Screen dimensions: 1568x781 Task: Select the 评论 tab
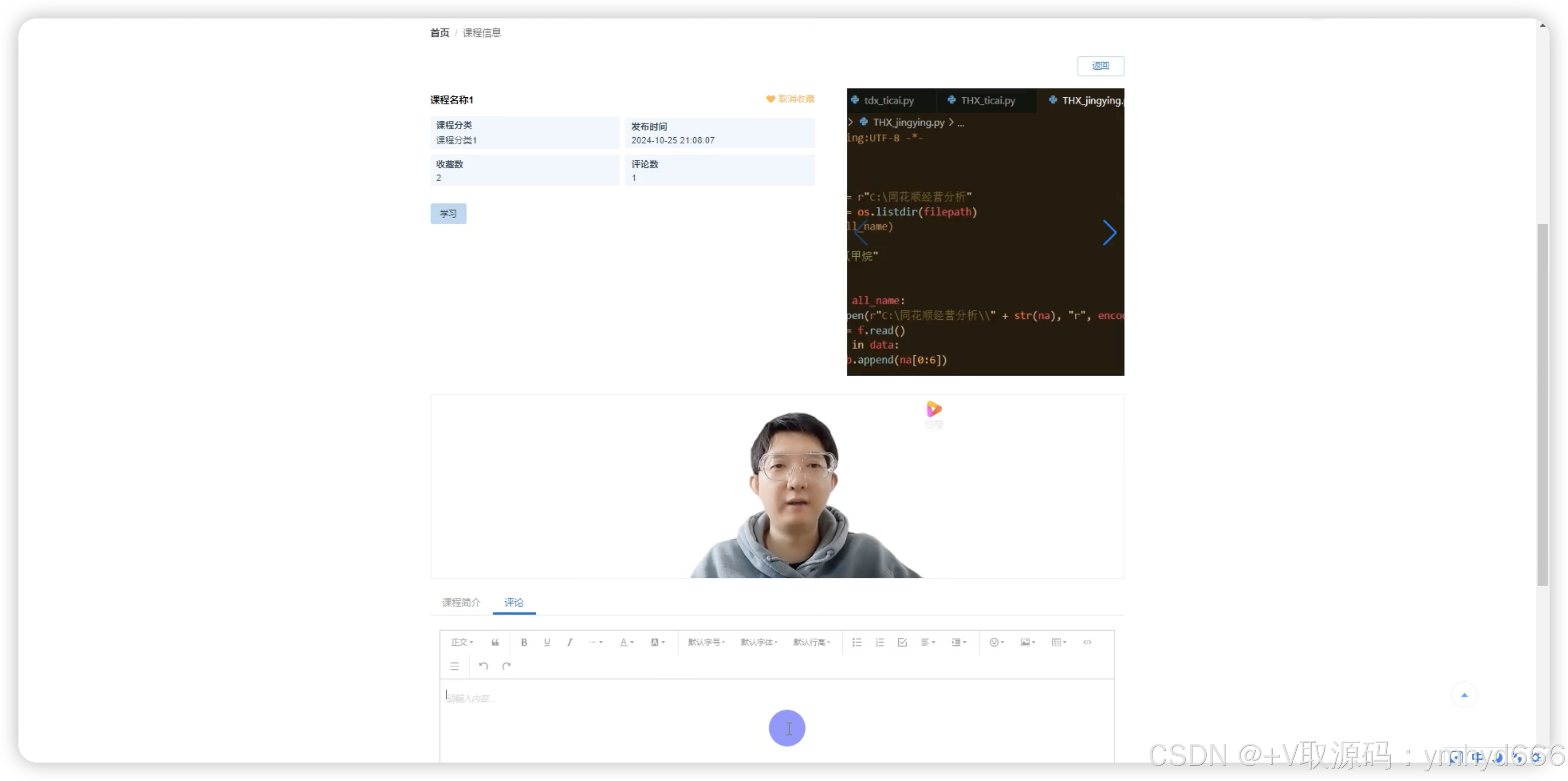pyautogui.click(x=514, y=602)
